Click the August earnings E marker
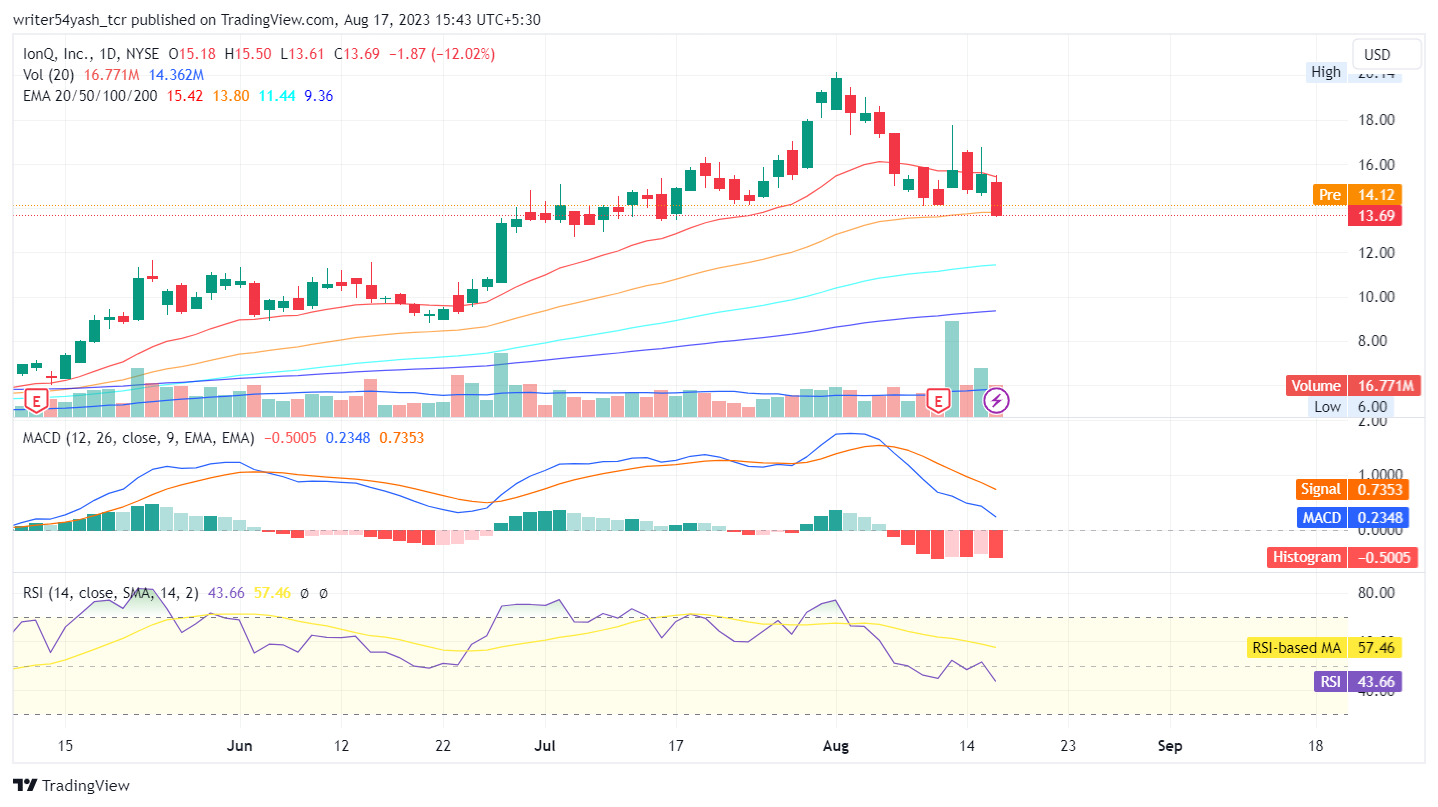 coord(938,402)
